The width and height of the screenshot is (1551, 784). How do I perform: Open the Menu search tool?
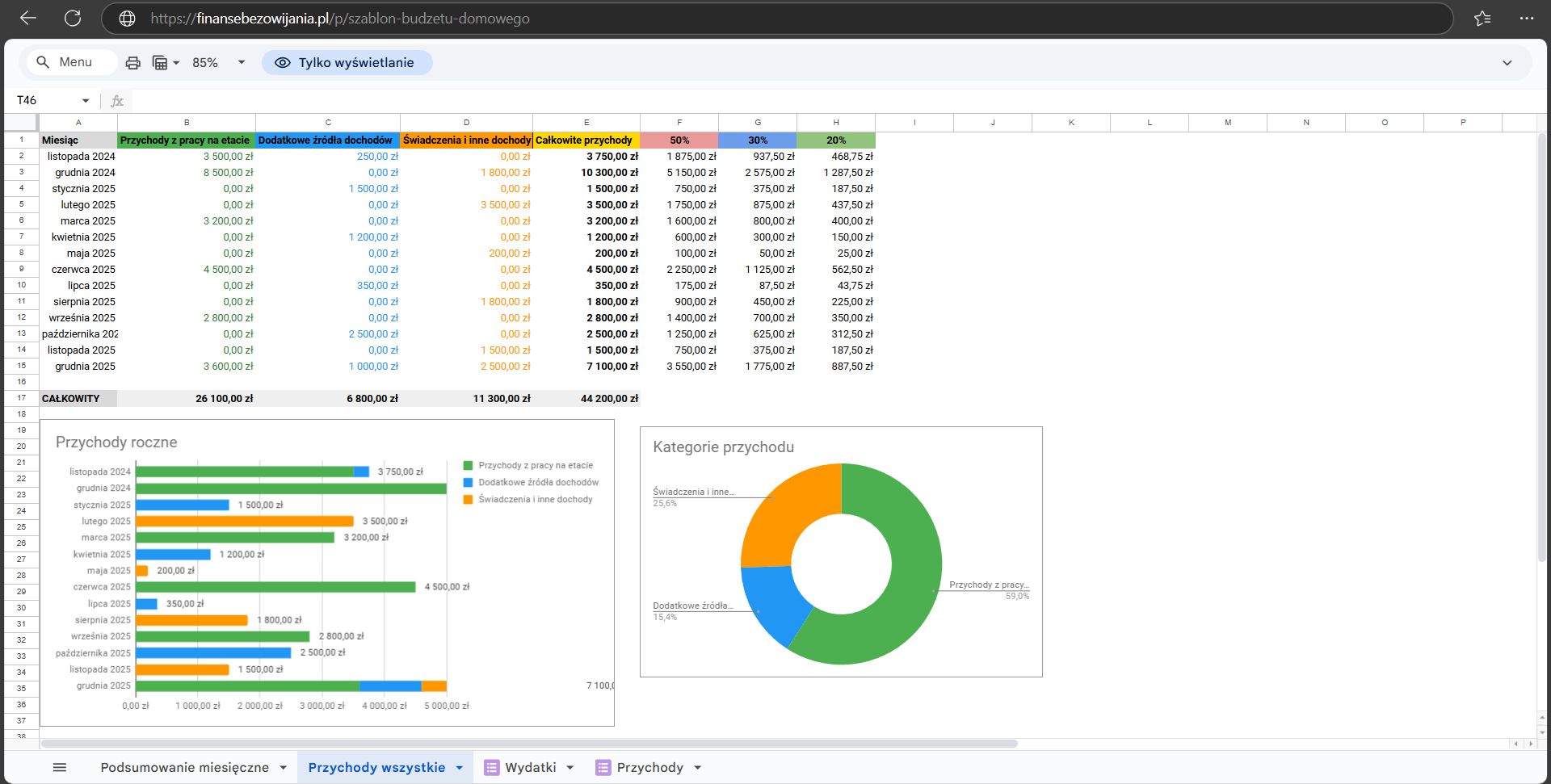click(x=71, y=62)
